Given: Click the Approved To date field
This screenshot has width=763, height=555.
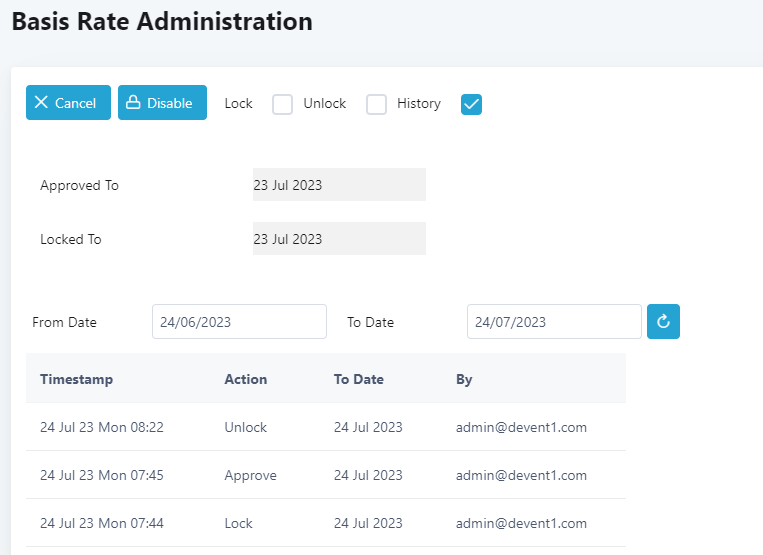Looking at the screenshot, I should click(x=339, y=185).
